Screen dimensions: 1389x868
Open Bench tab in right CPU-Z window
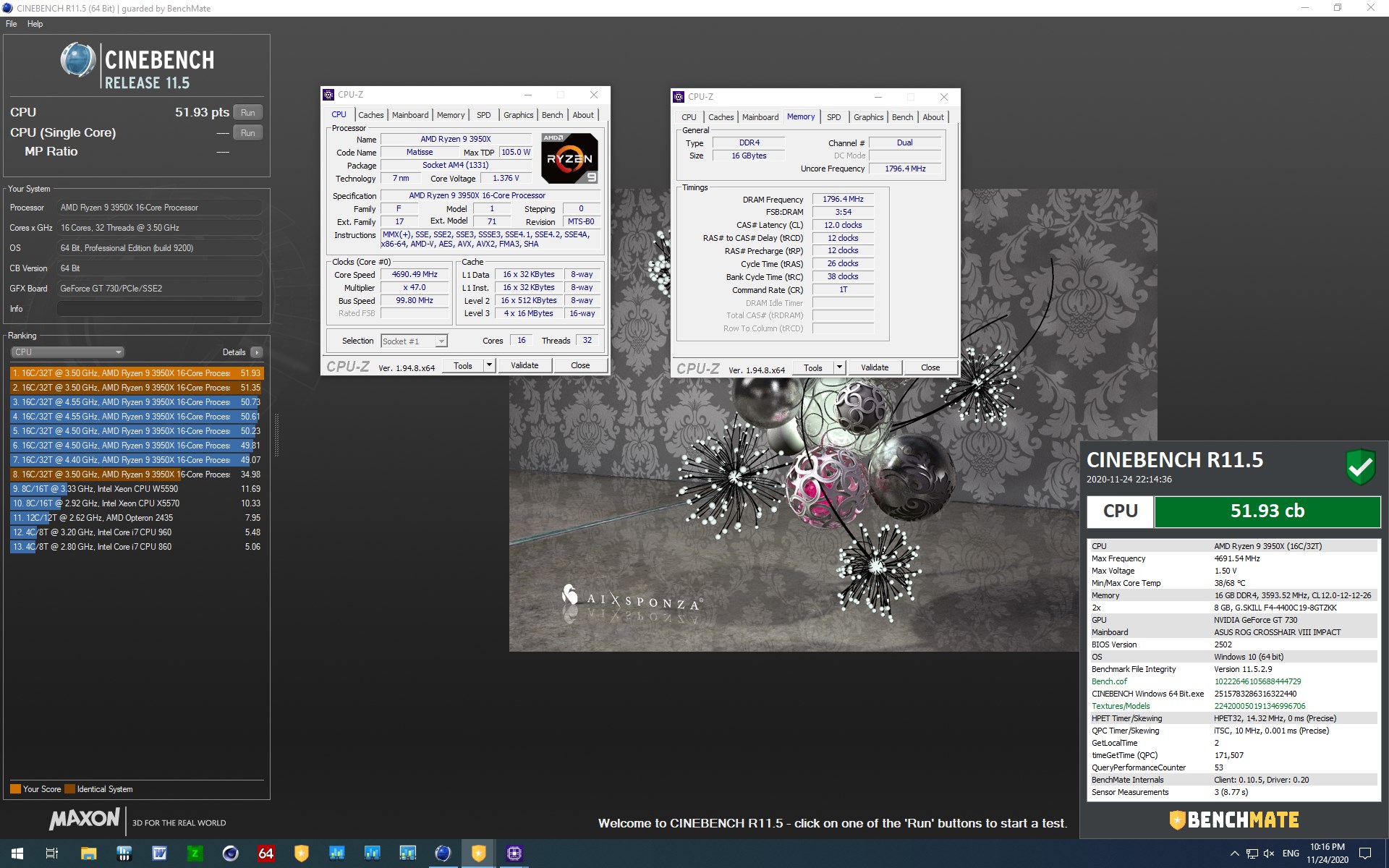click(902, 117)
